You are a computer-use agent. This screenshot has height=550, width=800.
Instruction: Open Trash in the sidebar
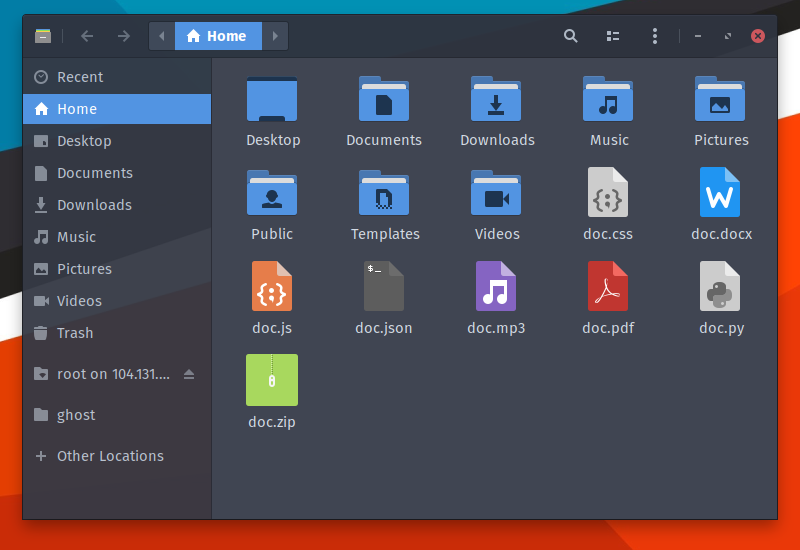[x=117, y=333]
